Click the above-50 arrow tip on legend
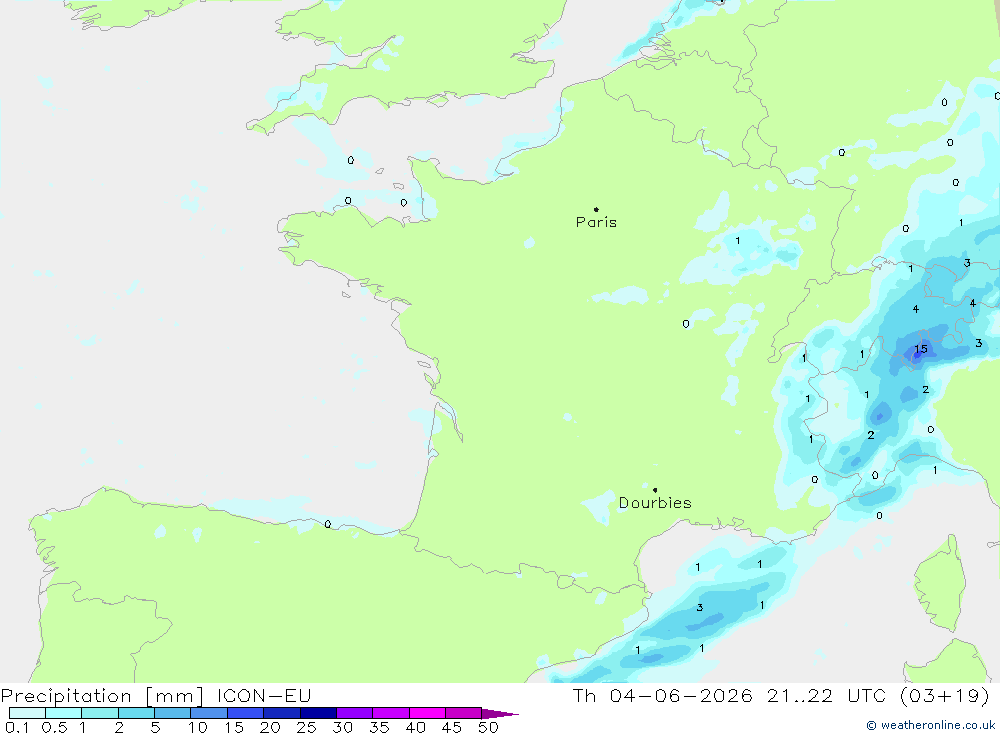Screen dimensions: 1000x733 tap(500, 714)
